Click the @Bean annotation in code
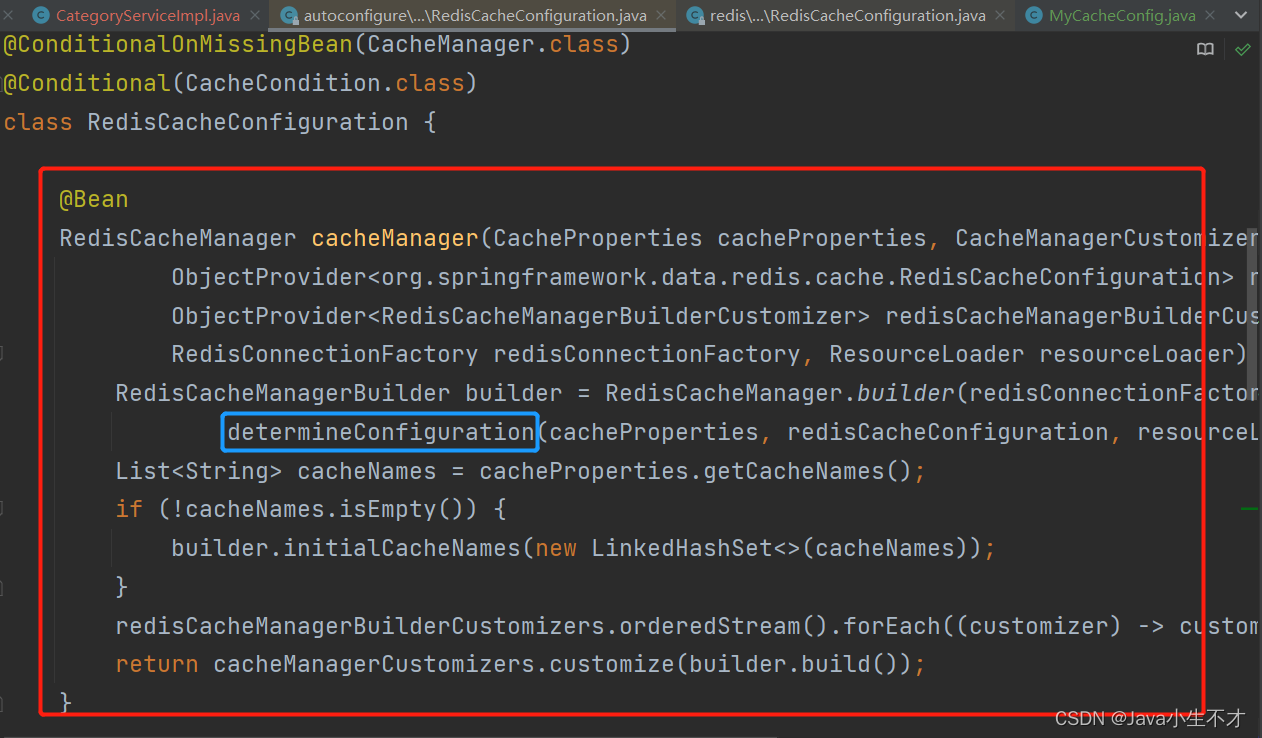Image resolution: width=1262 pixels, height=738 pixels. 93,198
